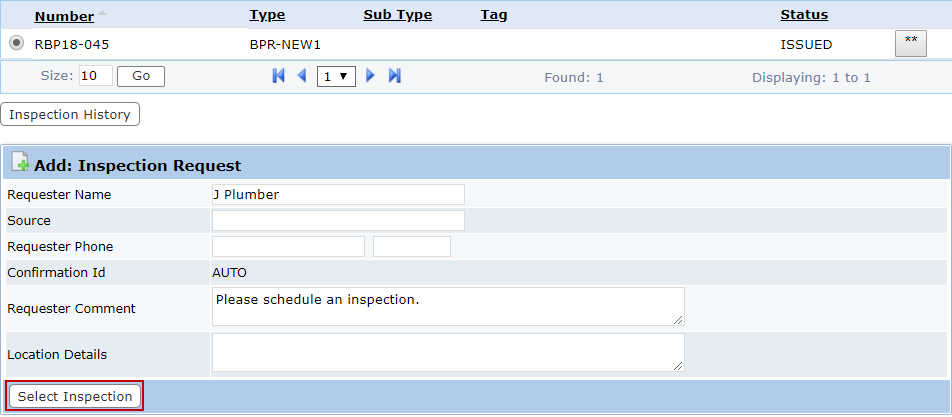Screen dimensions: 952x417
Task: Click the Add Inspection Request document icon
Action: click(x=20, y=163)
